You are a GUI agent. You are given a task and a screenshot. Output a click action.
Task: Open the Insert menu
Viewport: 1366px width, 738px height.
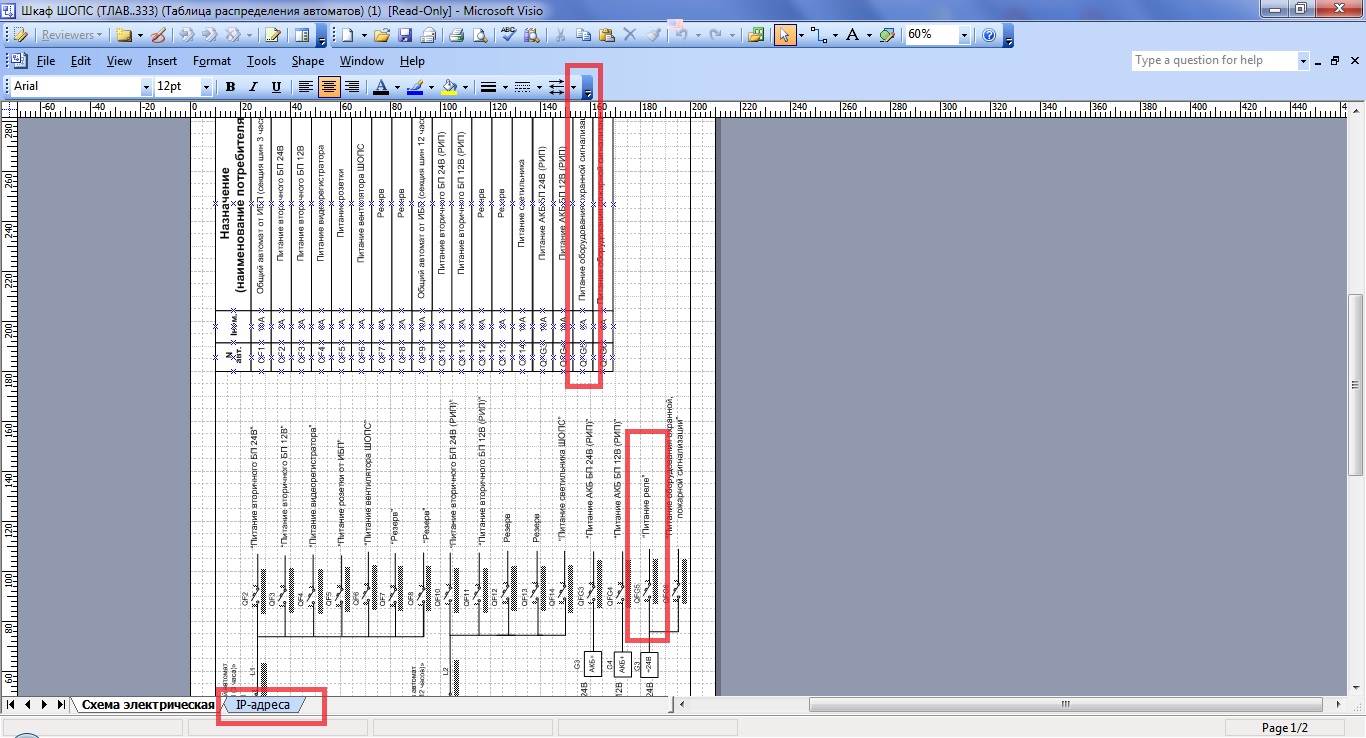tap(162, 61)
